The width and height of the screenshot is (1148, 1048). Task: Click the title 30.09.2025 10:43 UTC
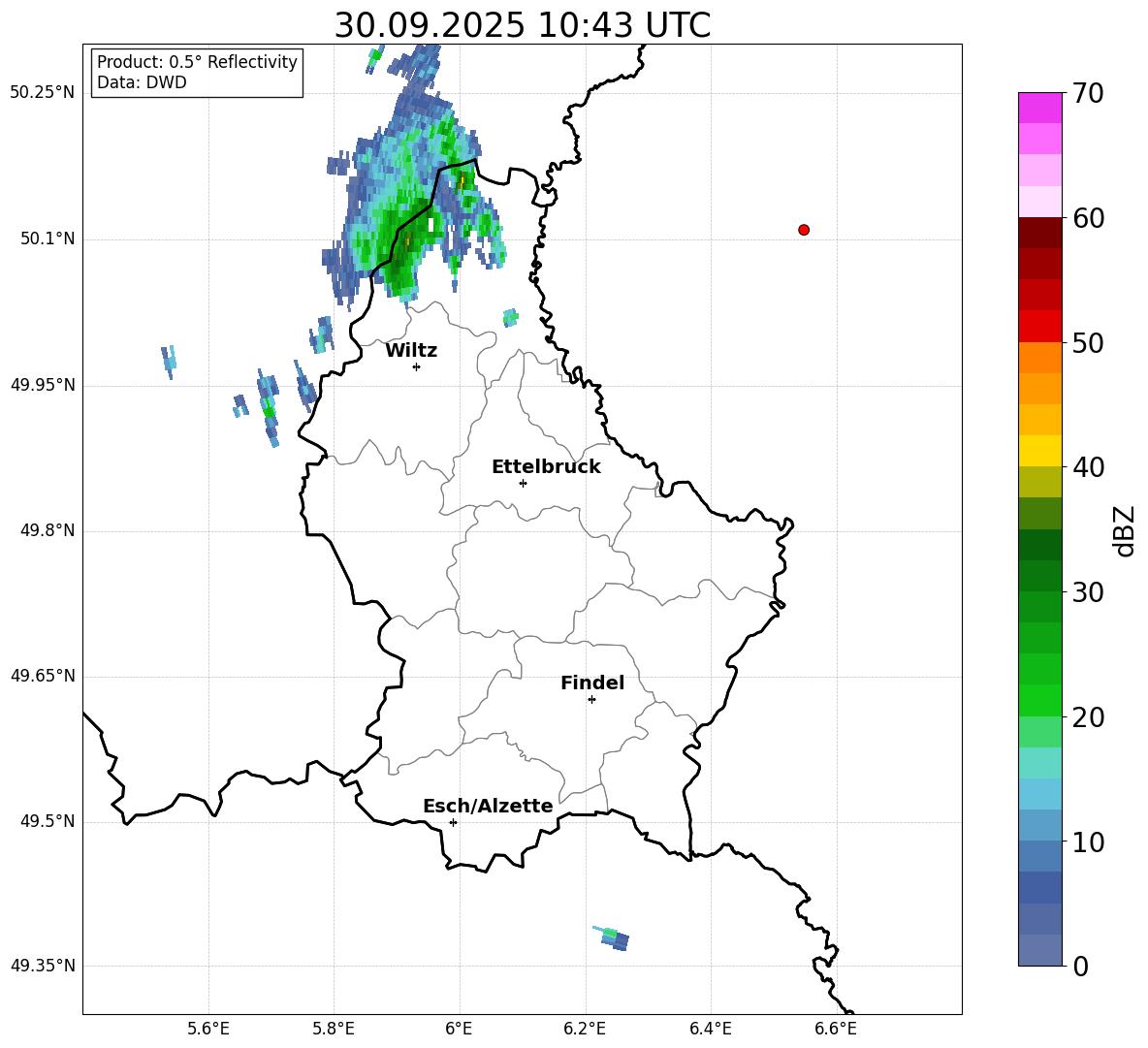522,26
